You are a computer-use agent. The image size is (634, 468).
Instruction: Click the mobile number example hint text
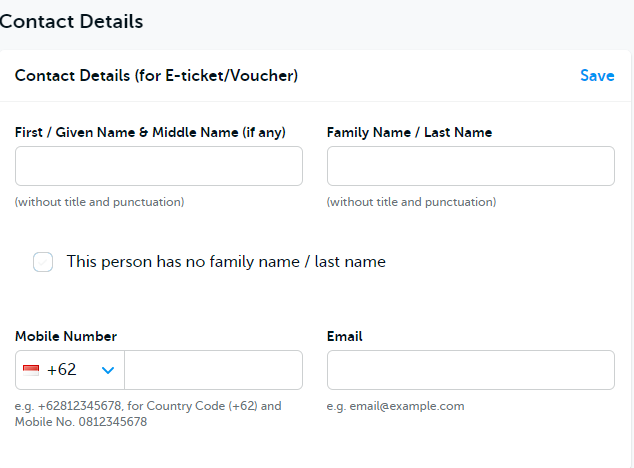pos(148,414)
